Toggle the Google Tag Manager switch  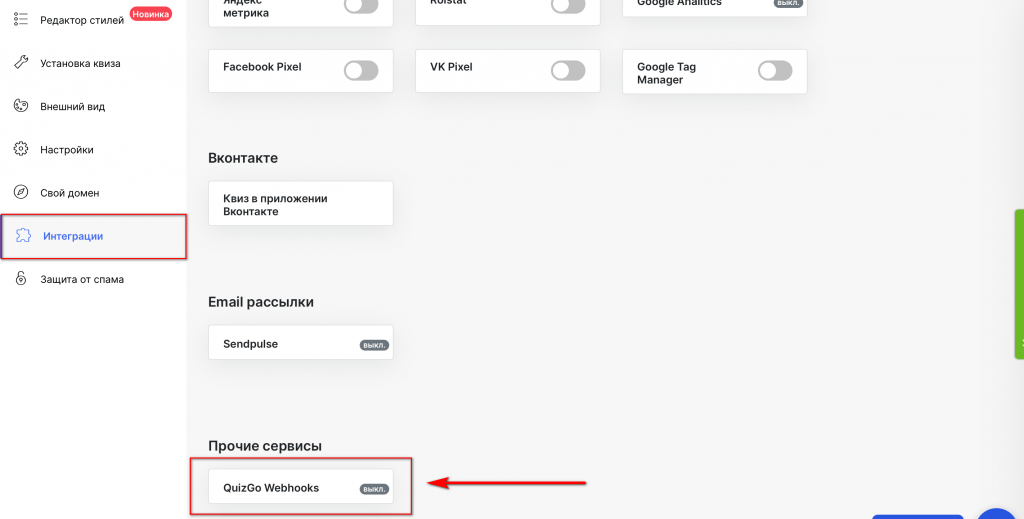click(x=775, y=70)
